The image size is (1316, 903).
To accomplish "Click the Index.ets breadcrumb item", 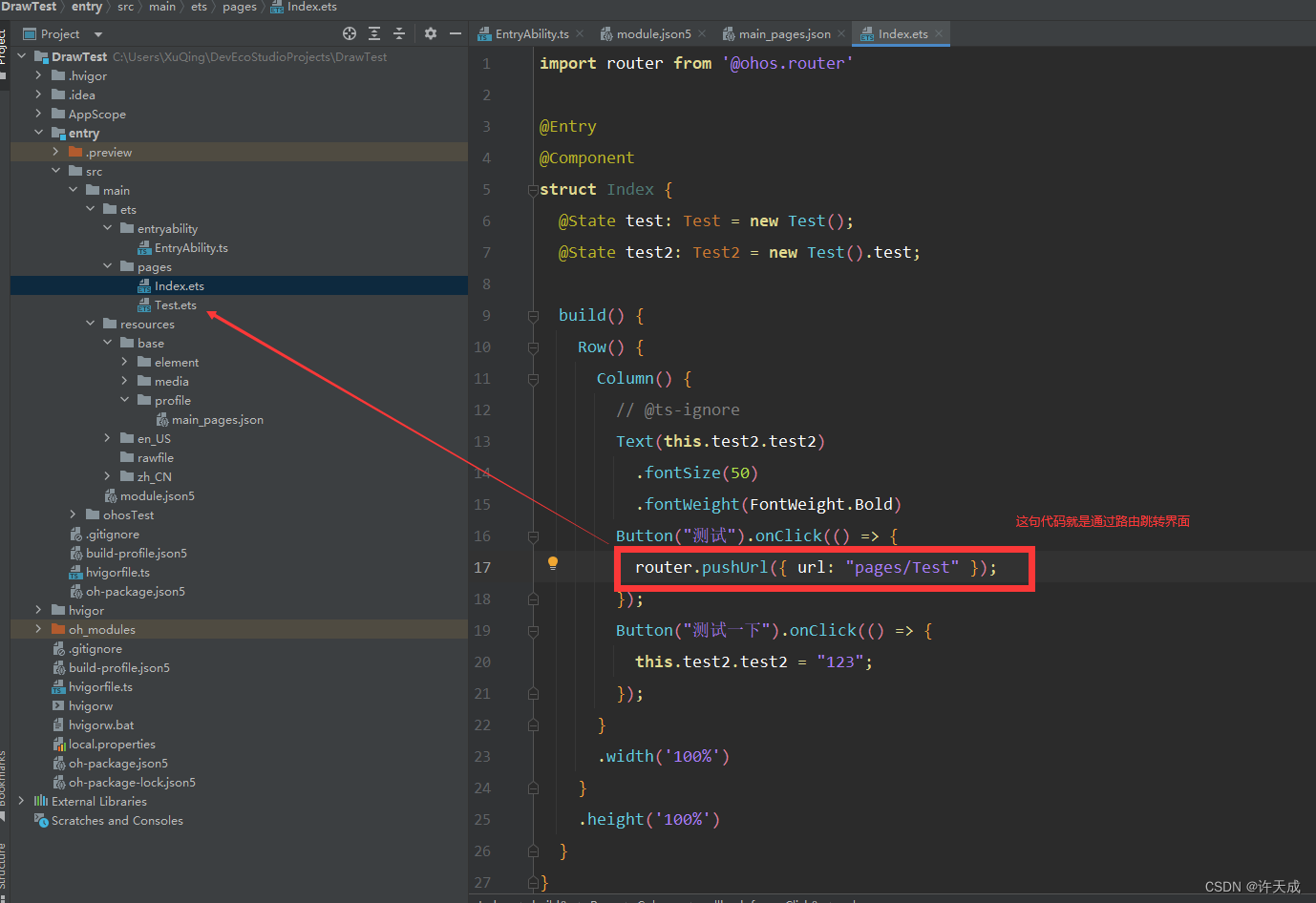I will (304, 7).
